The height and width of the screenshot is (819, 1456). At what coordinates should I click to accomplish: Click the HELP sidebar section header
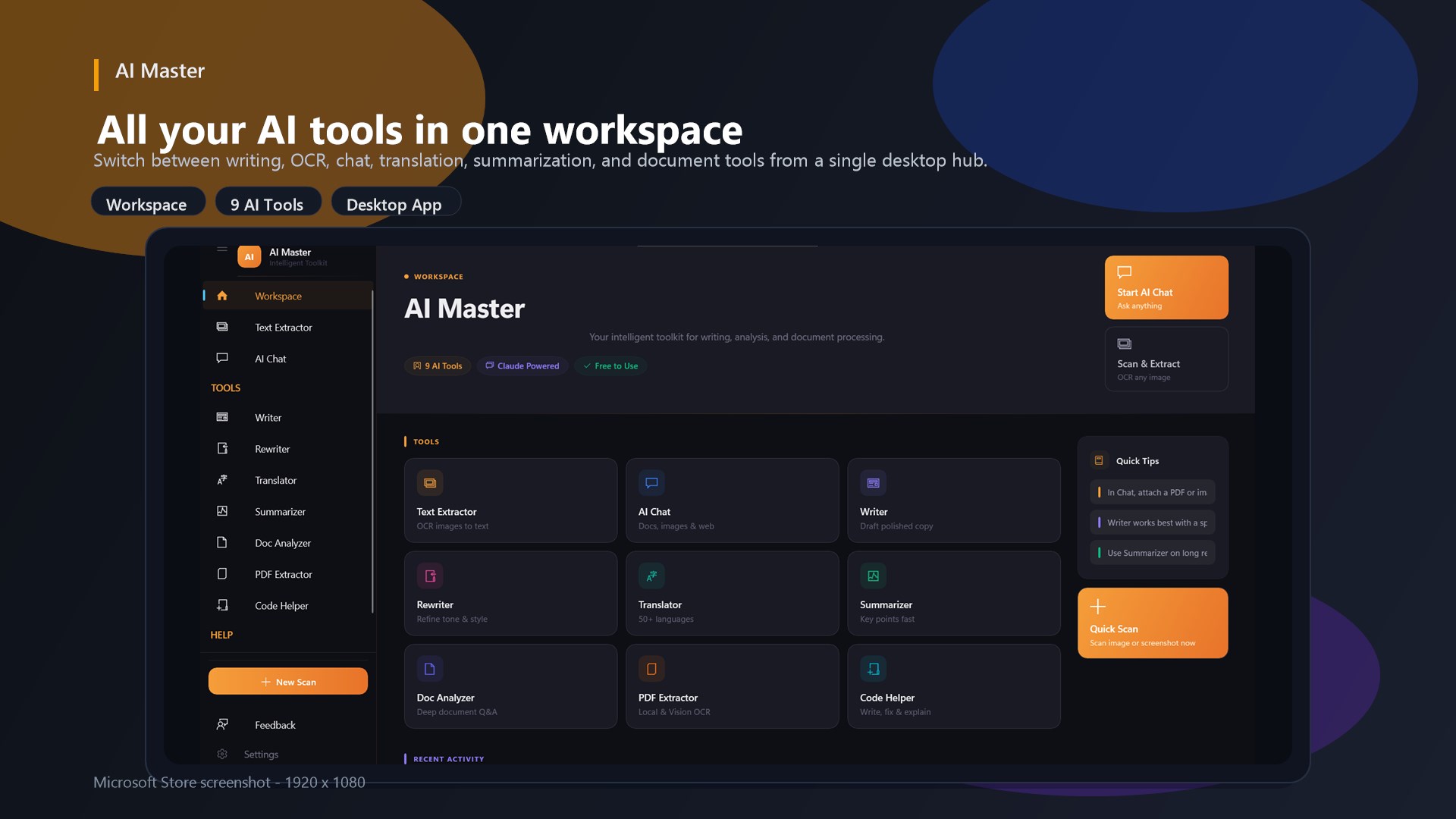pos(221,635)
